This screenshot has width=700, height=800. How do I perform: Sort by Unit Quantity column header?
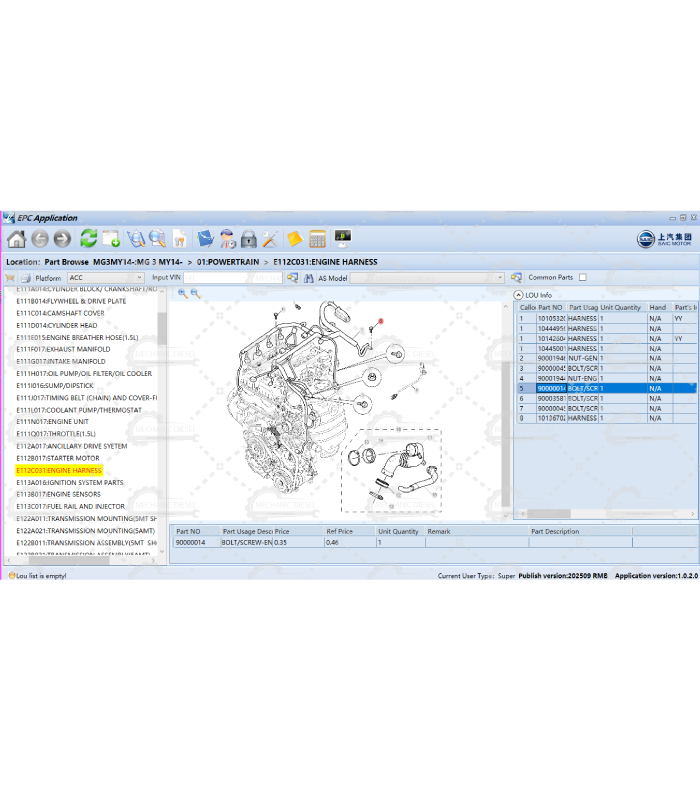(621, 308)
